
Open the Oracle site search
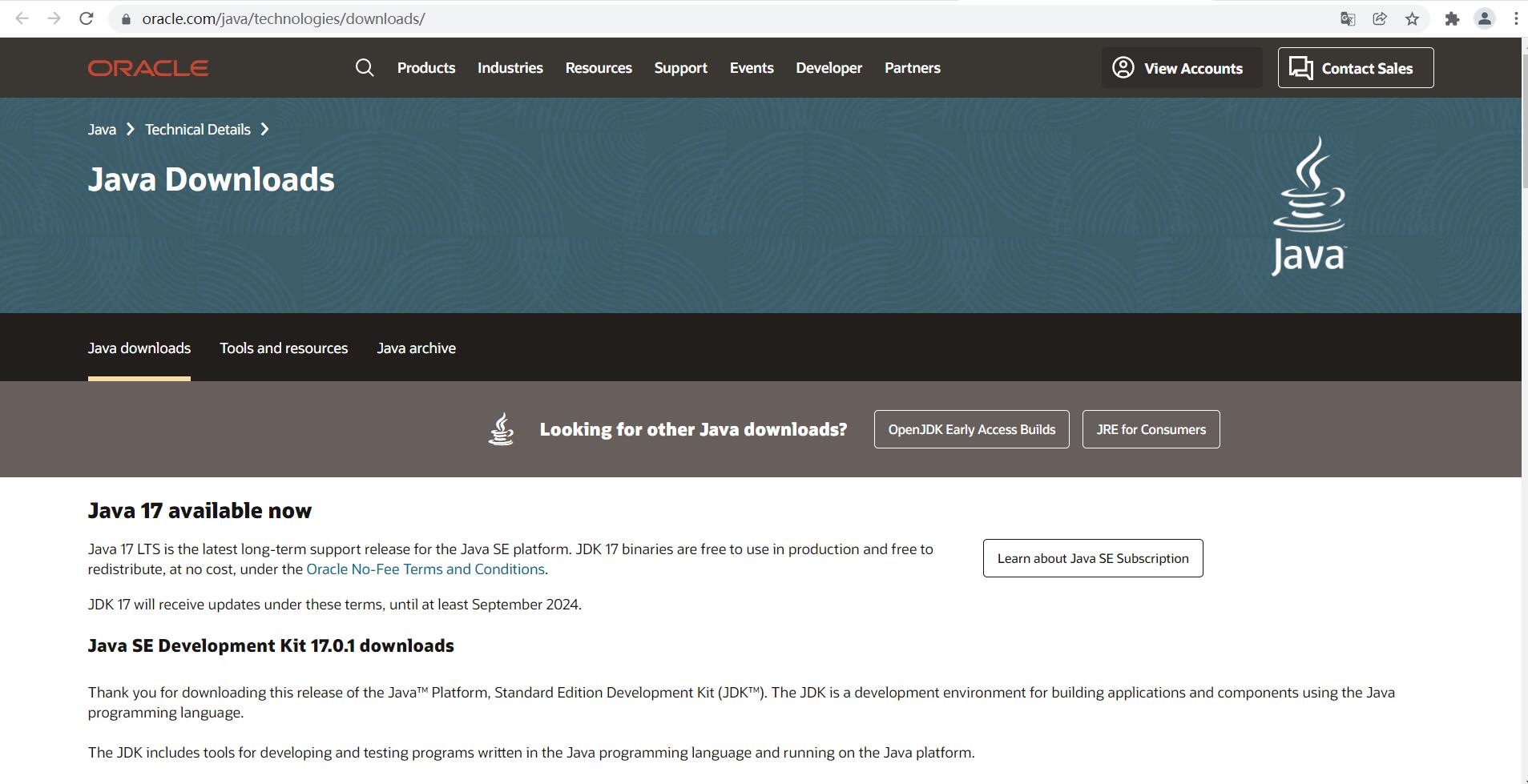(365, 68)
